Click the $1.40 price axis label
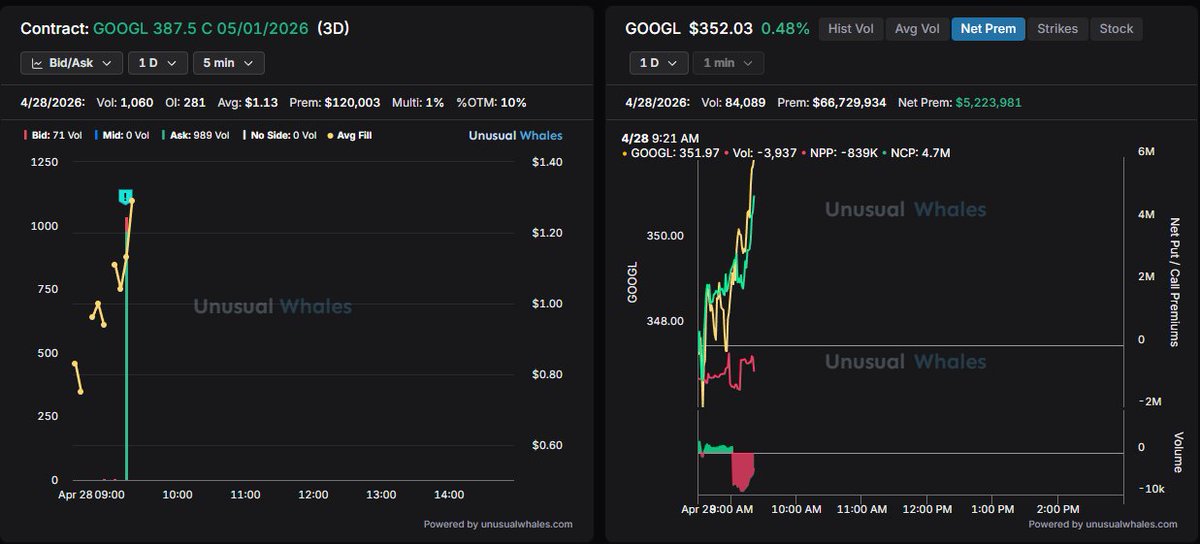Viewport: 1200px width, 544px height. 548,161
